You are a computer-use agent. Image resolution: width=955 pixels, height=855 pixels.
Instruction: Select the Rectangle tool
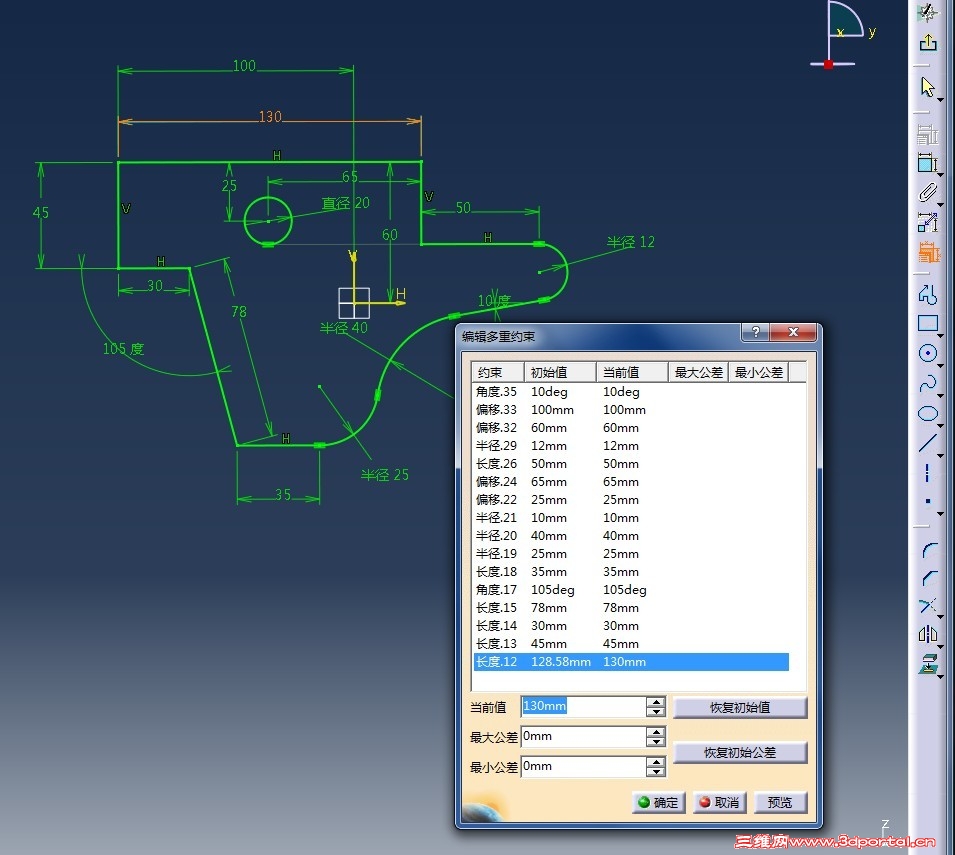pyautogui.click(x=927, y=323)
